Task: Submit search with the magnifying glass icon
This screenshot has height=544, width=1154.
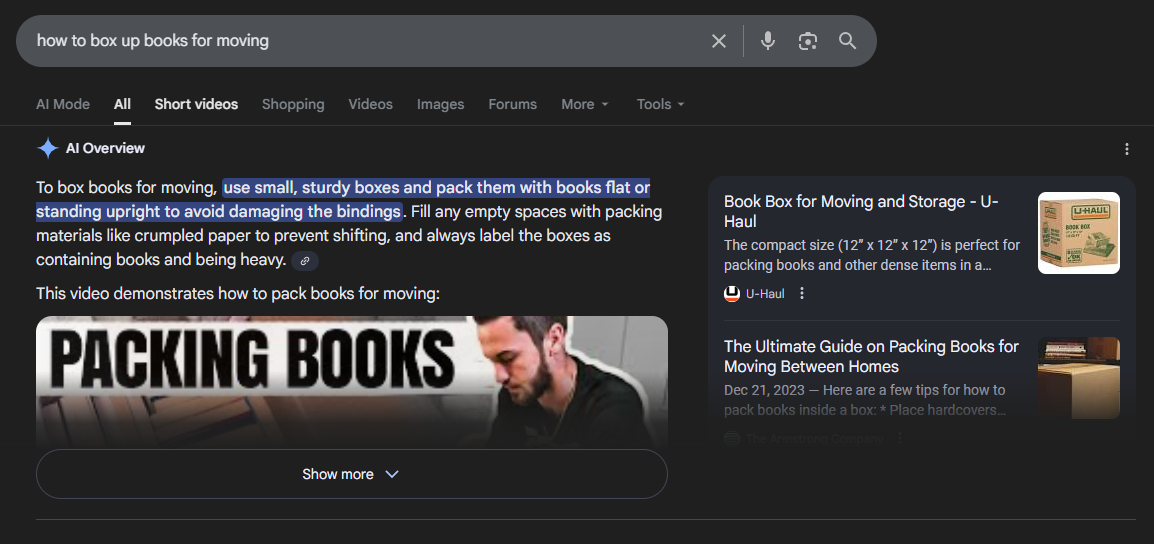Action: pos(847,41)
